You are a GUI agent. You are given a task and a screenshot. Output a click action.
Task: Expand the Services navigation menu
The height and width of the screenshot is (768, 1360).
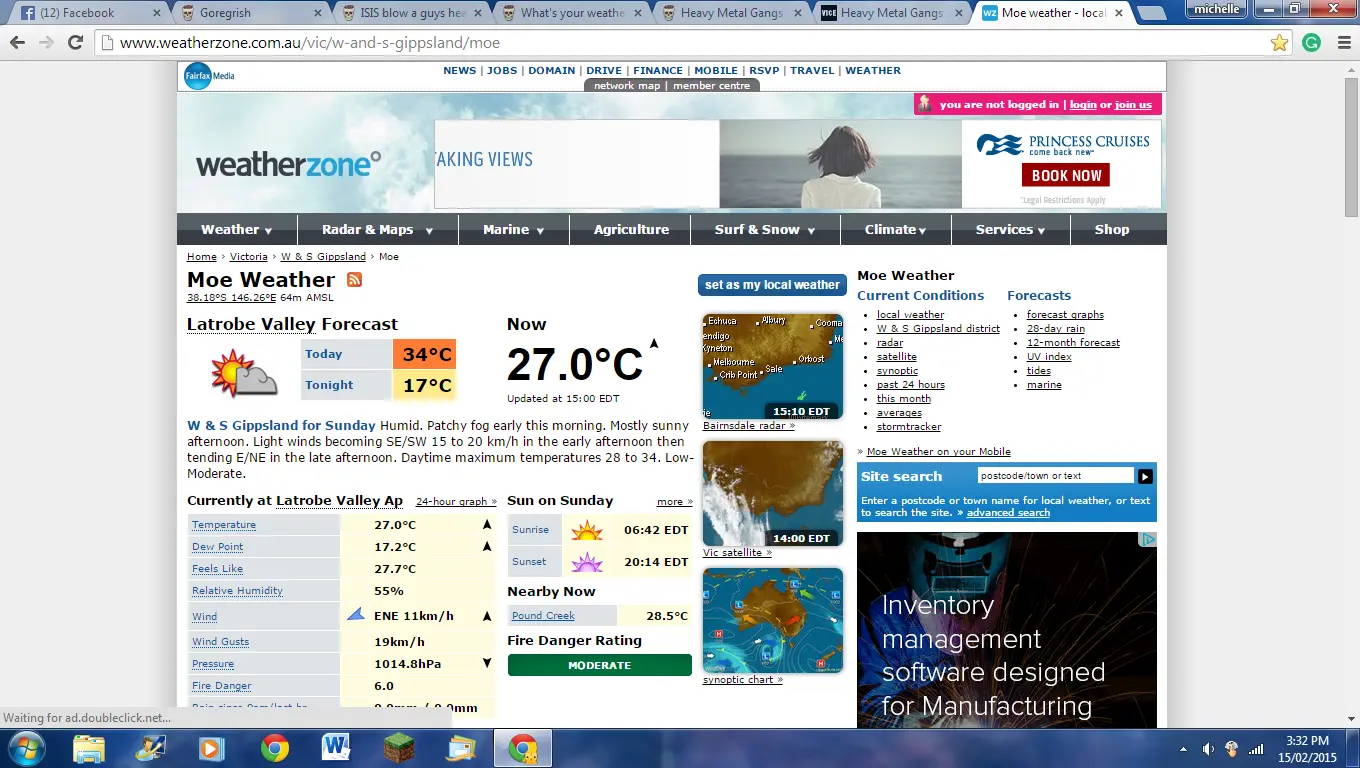pyautogui.click(x=1011, y=229)
